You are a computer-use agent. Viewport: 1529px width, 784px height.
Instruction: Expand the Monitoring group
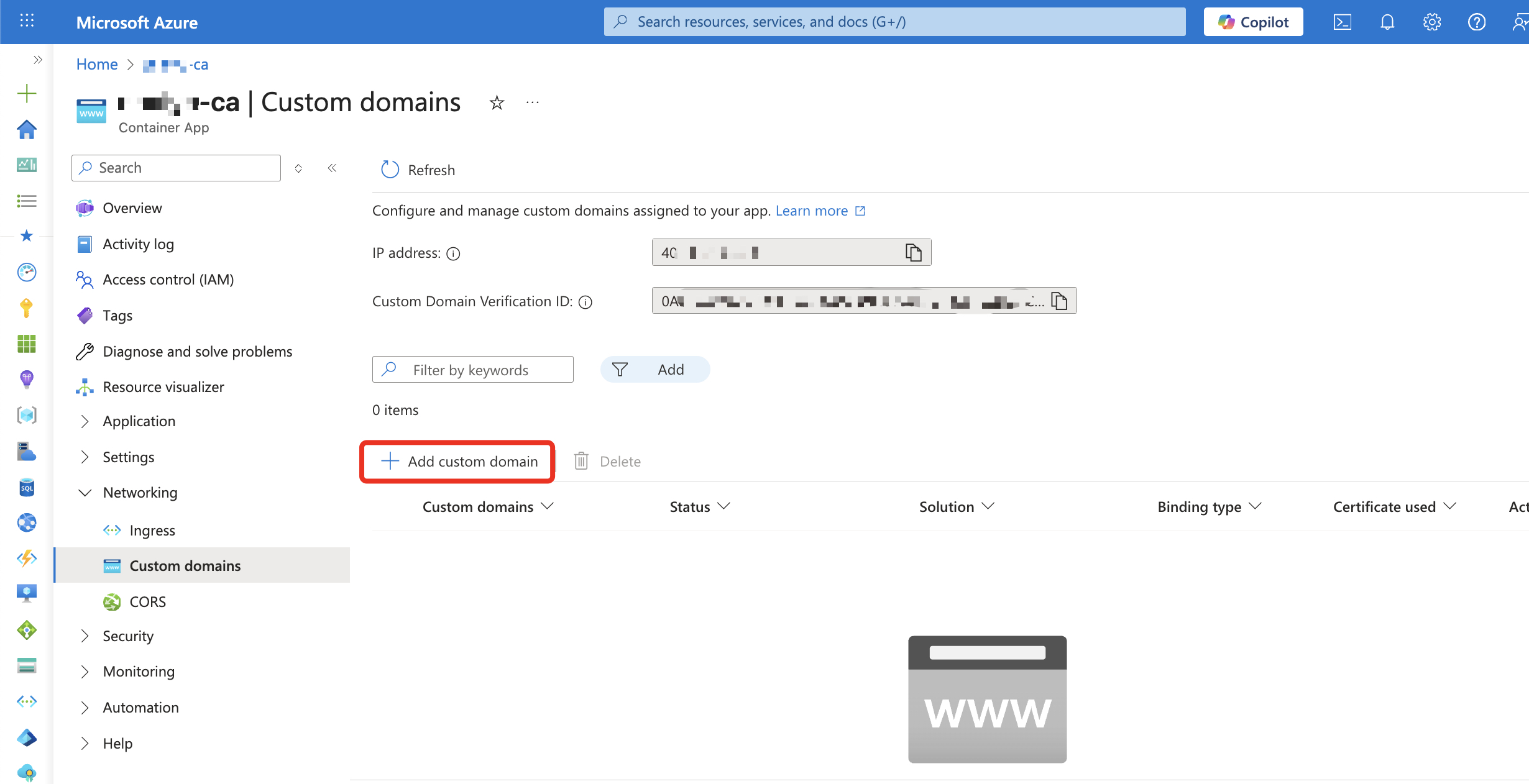pyautogui.click(x=139, y=672)
